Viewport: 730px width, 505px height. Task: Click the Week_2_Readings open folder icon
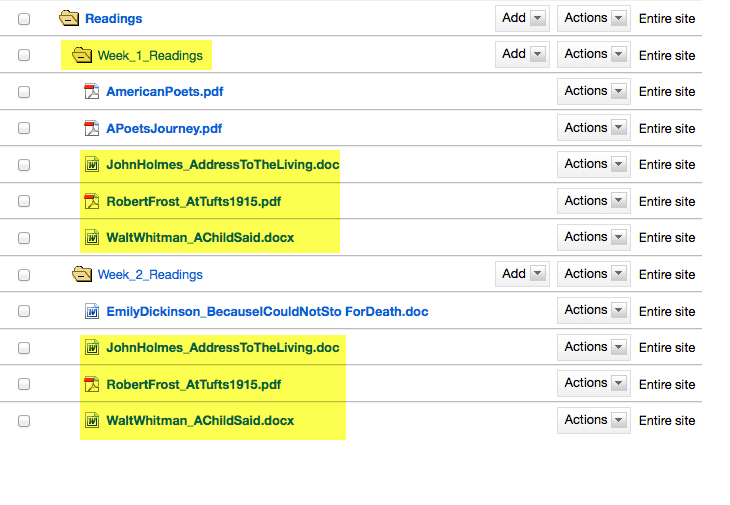point(82,274)
